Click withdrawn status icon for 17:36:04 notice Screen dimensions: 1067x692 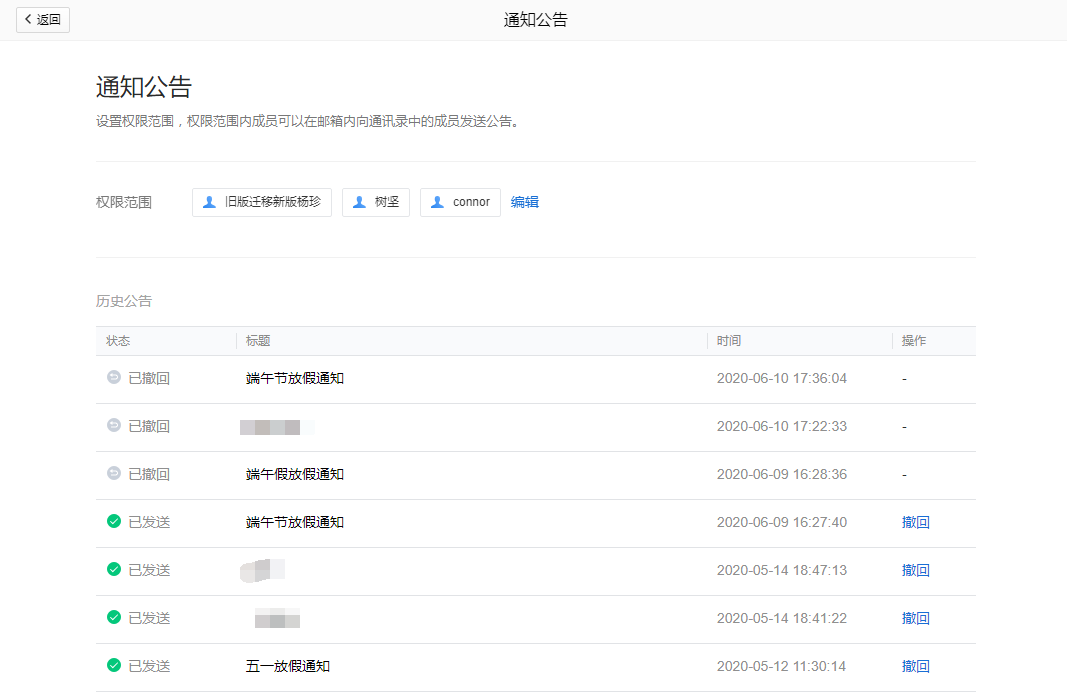point(114,378)
